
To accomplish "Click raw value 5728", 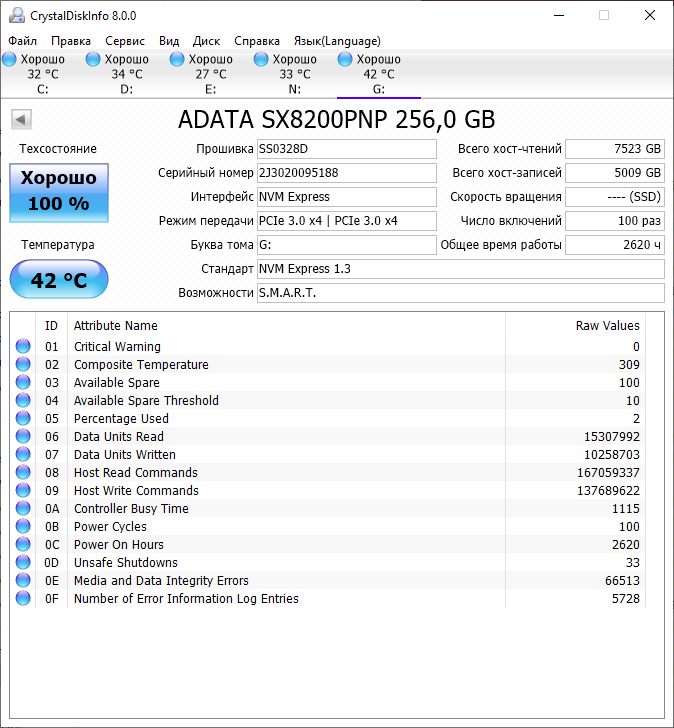I will (x=626, y=598).
